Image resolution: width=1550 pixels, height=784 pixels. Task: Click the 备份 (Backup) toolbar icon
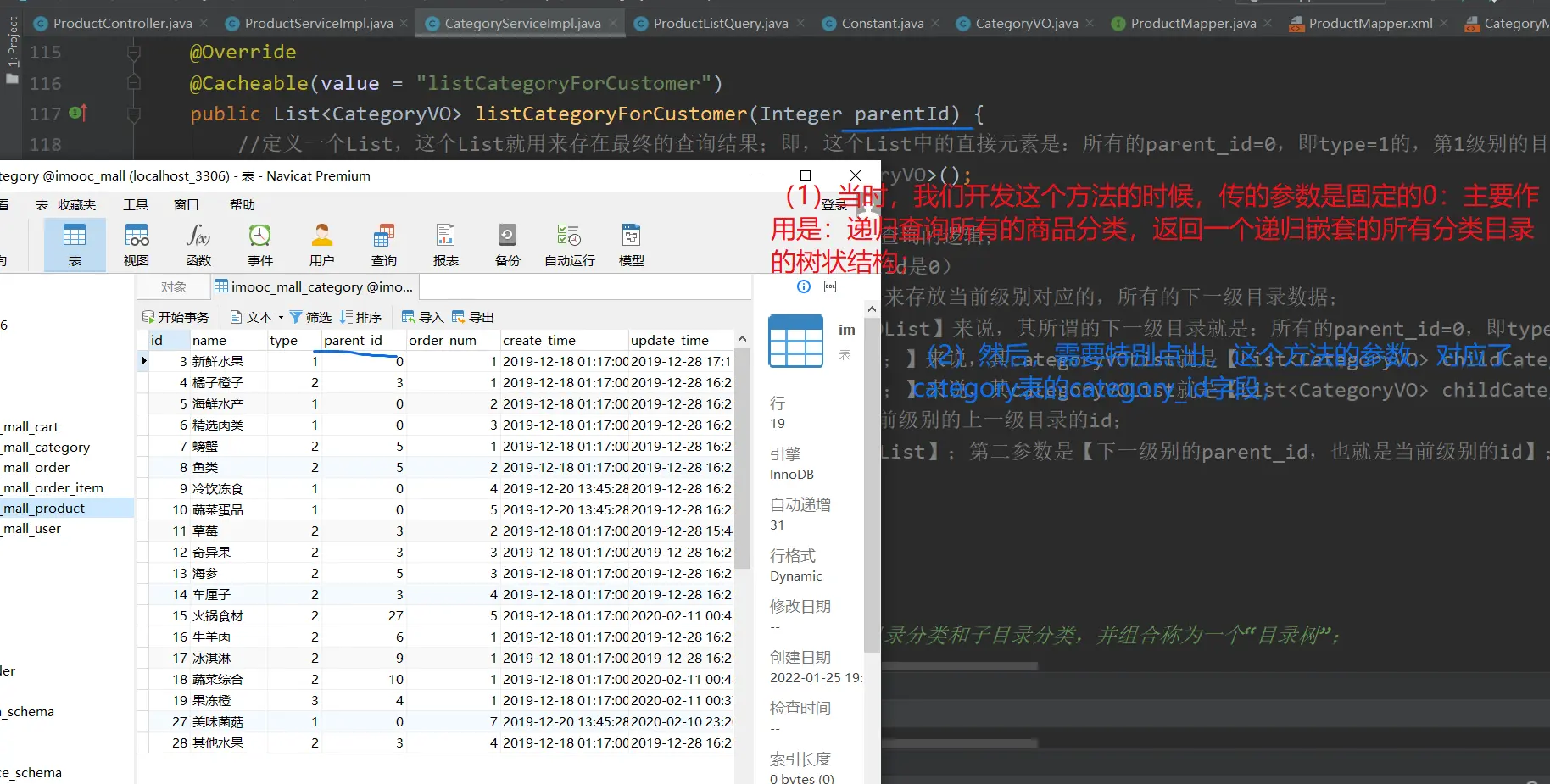(x=508, y=243)
